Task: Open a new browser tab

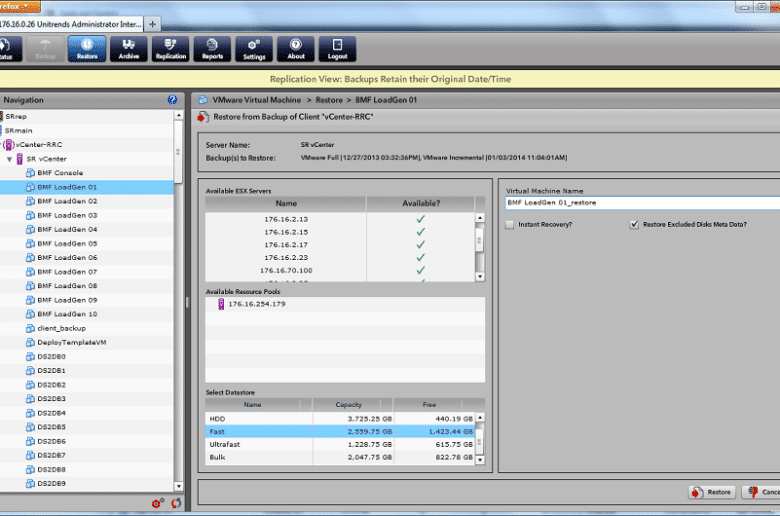Action: pos(153,24)
